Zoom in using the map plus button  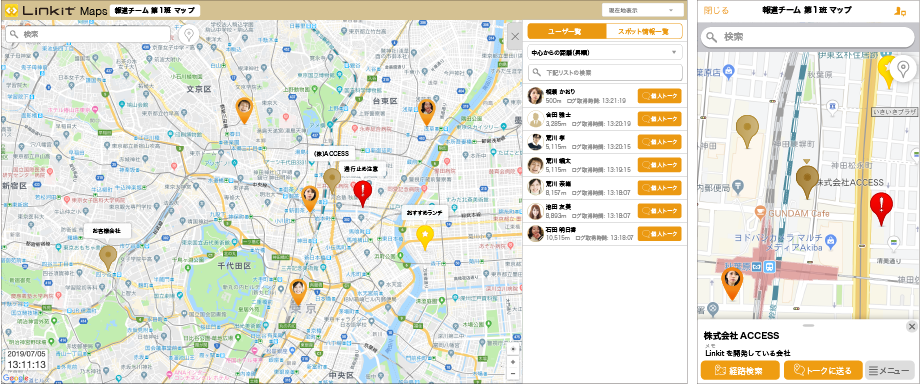tap(513, 362)
